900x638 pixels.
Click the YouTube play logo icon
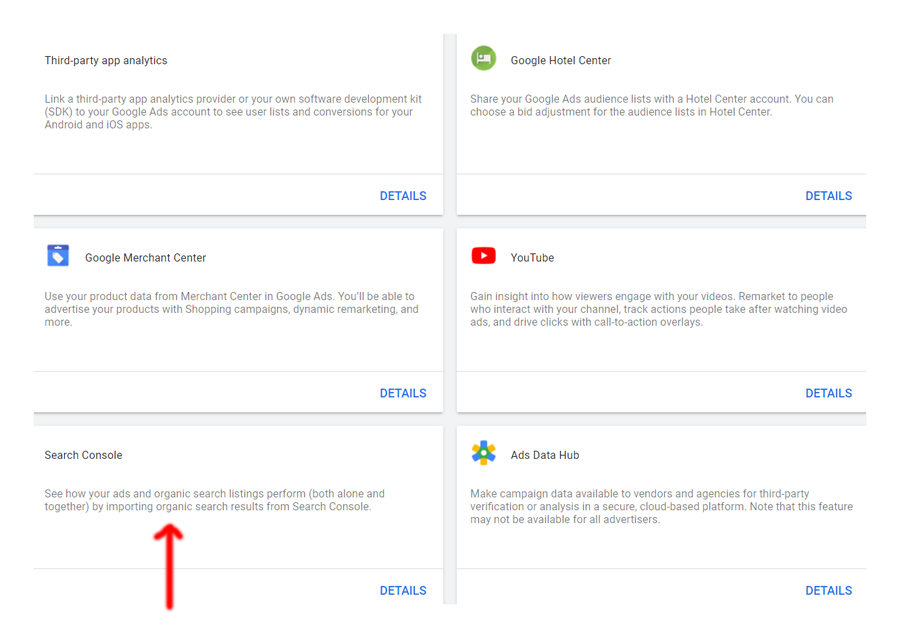click(x=483, y=255)
